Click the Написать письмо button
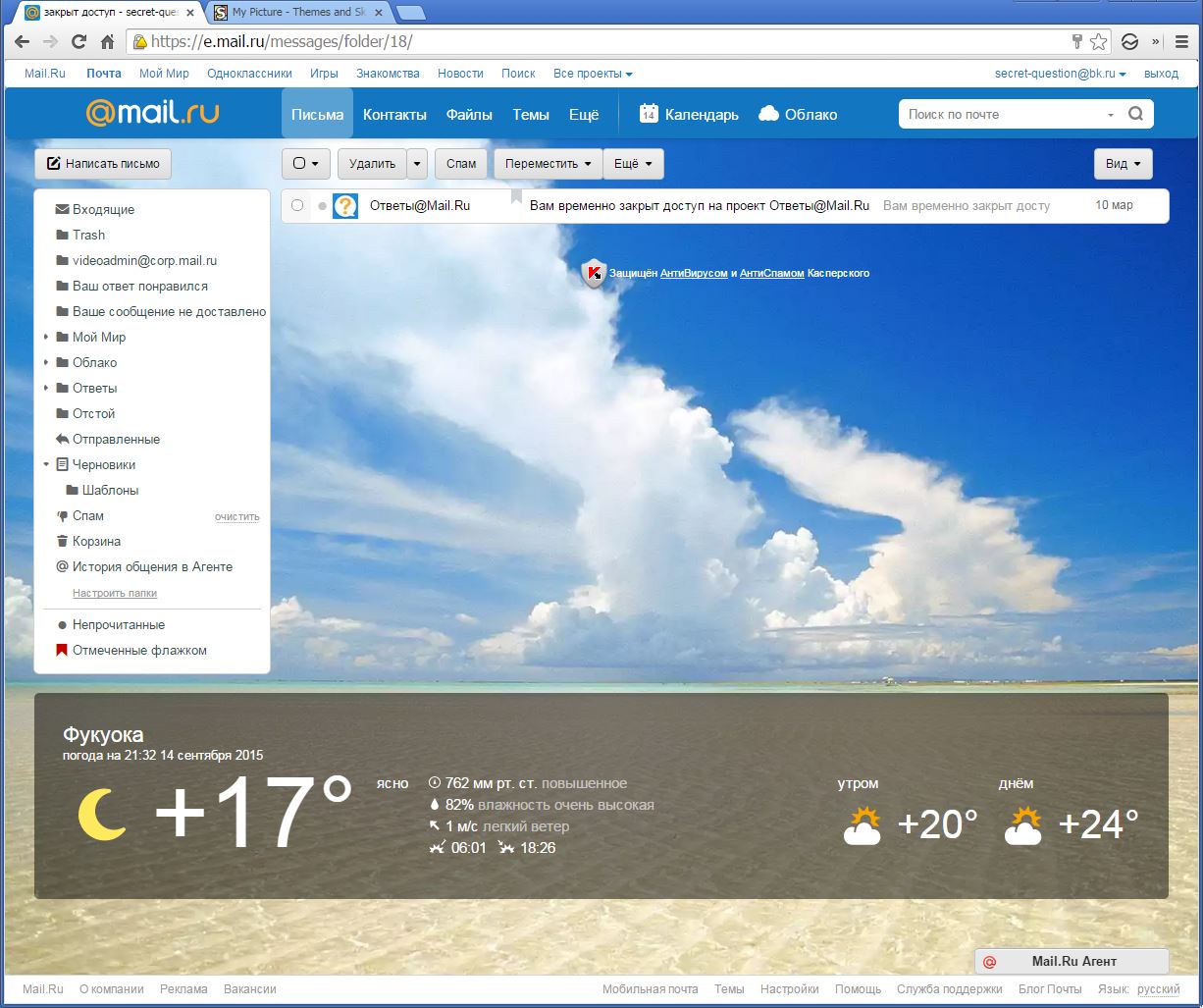Image resolution: width=1203 pixels, height=1008 pixels. (x=103, y=164)
